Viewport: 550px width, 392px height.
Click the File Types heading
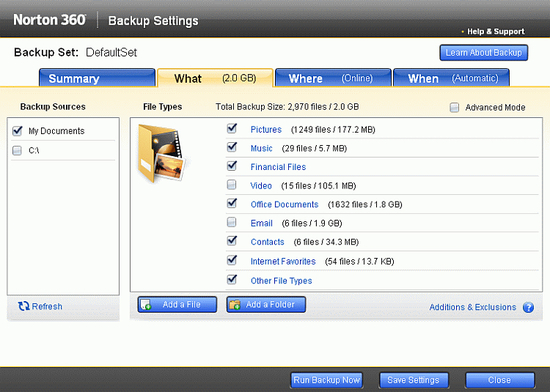[x=162, y=107]
